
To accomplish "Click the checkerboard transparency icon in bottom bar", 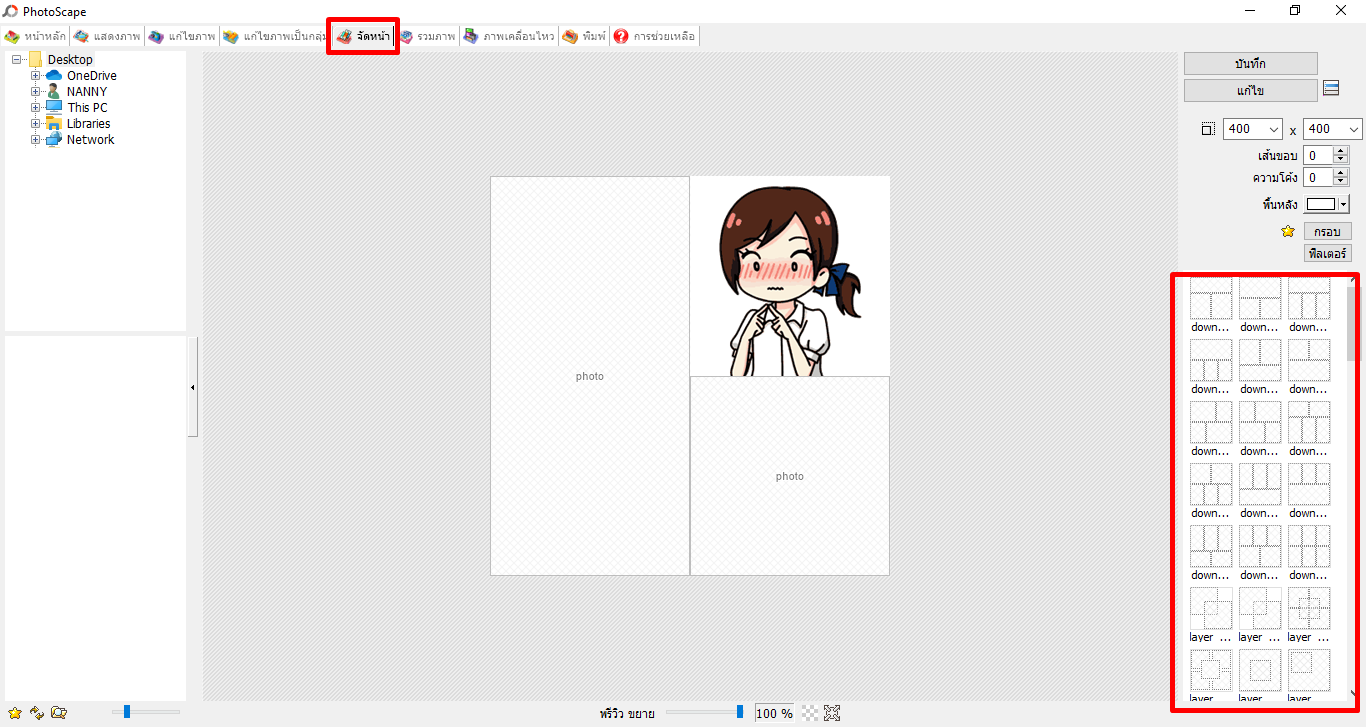I will tap(810, 713).
